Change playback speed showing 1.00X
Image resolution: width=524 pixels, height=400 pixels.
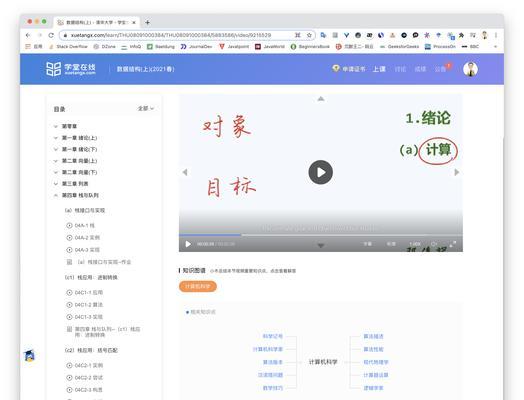(x=414, y=244)
